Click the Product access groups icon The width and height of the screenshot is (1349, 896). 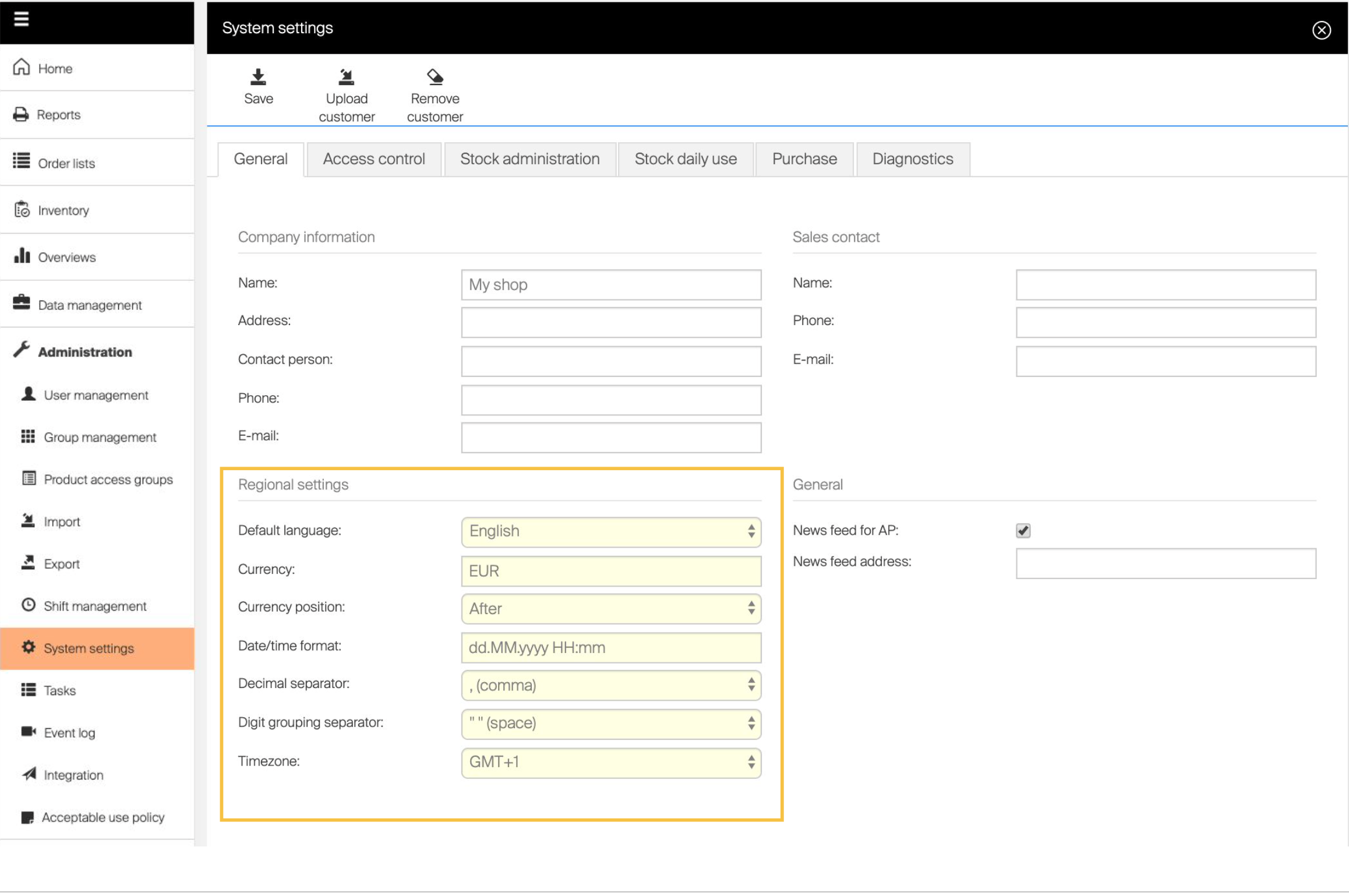pos(29,479)
